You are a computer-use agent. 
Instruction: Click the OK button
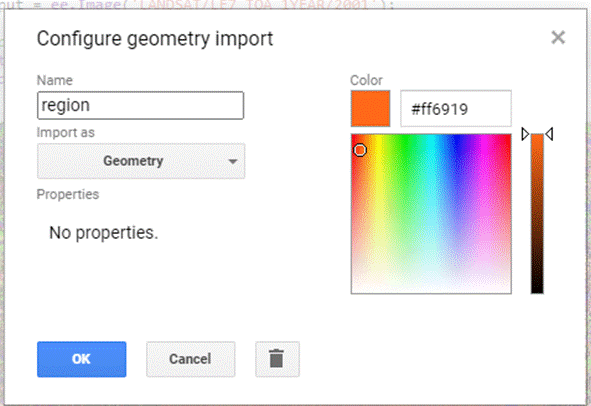[x=81, y=359]
